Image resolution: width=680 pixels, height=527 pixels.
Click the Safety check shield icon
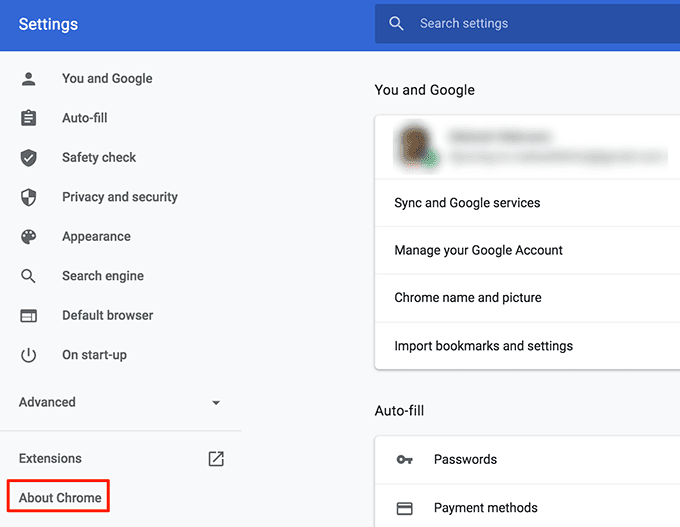coord(28,158)
